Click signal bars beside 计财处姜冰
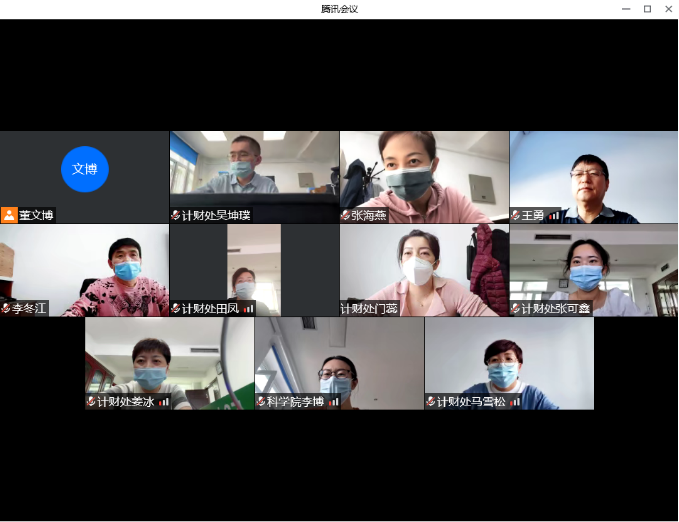Screen dimensions: 679x522 (x=163, y=402)
